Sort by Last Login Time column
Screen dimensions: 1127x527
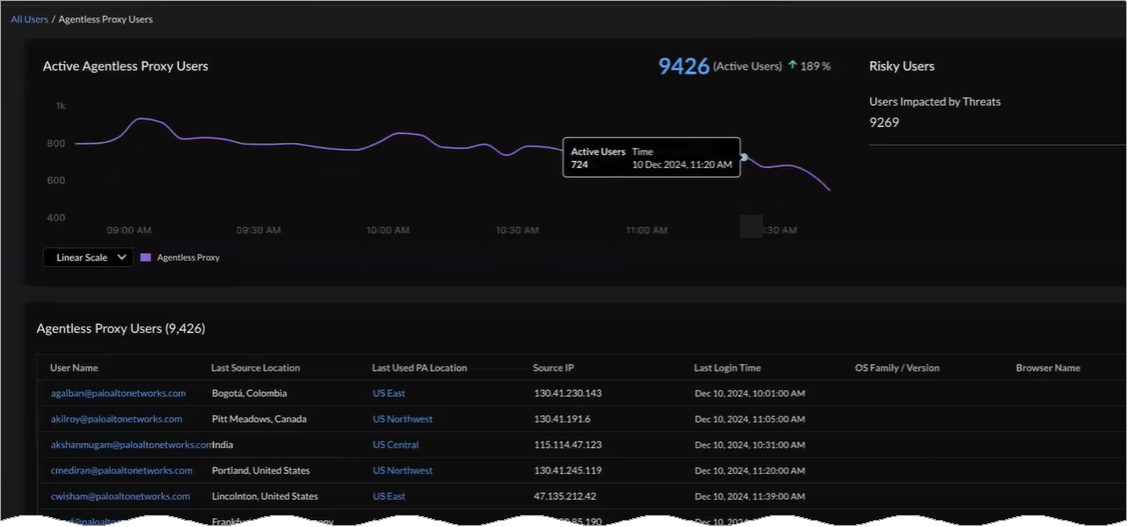(x=727, y=368)
